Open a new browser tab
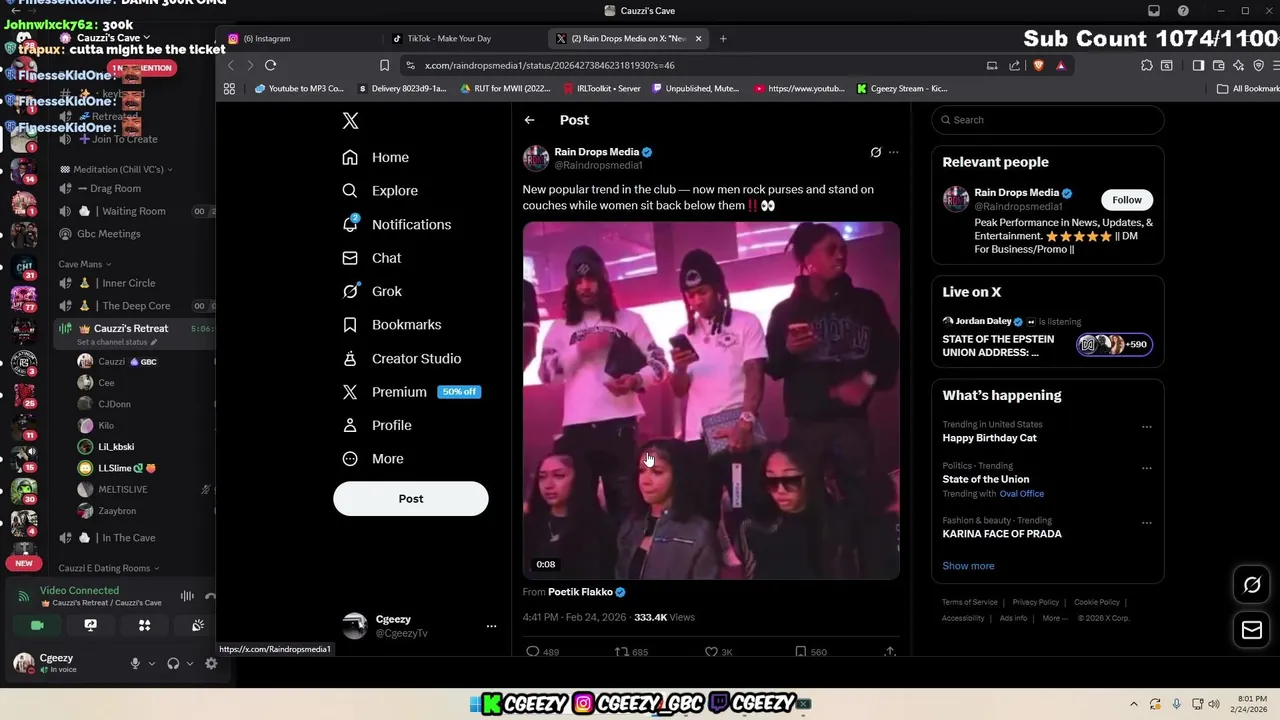 (x=723, y=38)
